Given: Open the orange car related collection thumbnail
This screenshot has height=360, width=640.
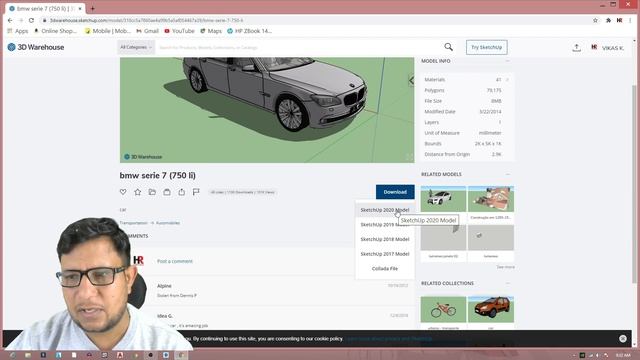Looking at the screenshot, I should pos(491,309).
